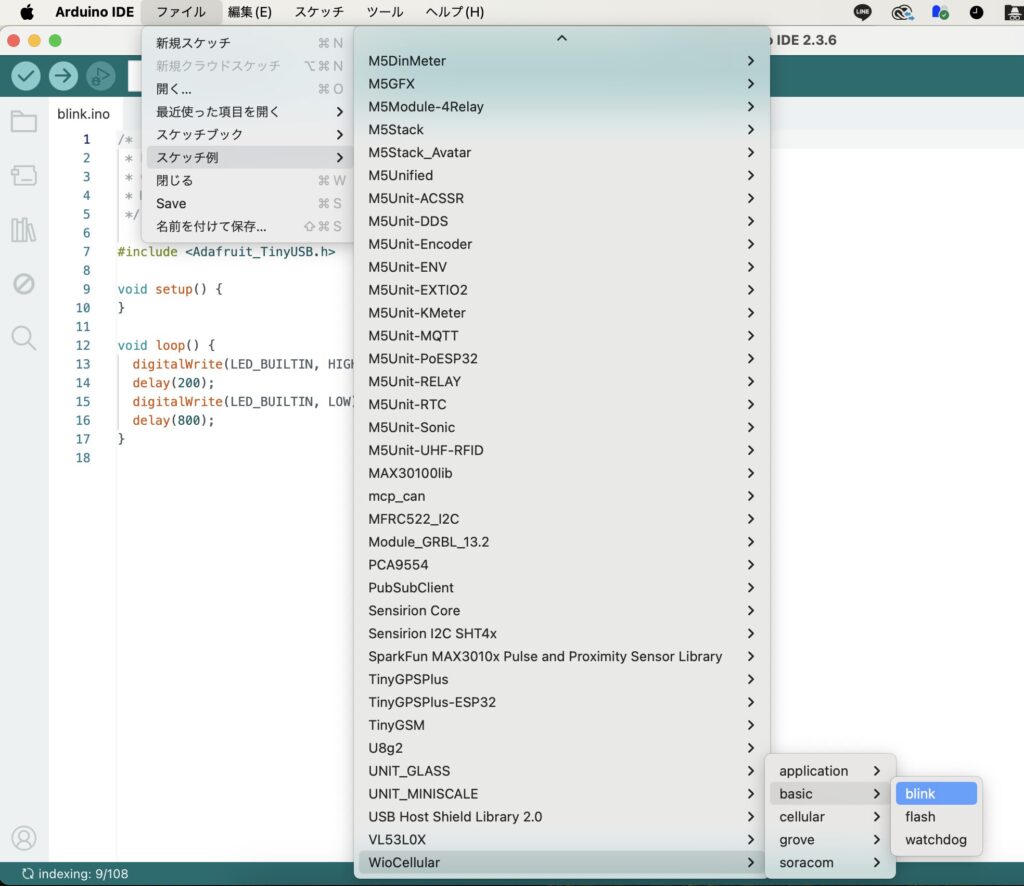
Task: Open the ツール menu
Action: [x=385, y=12]
